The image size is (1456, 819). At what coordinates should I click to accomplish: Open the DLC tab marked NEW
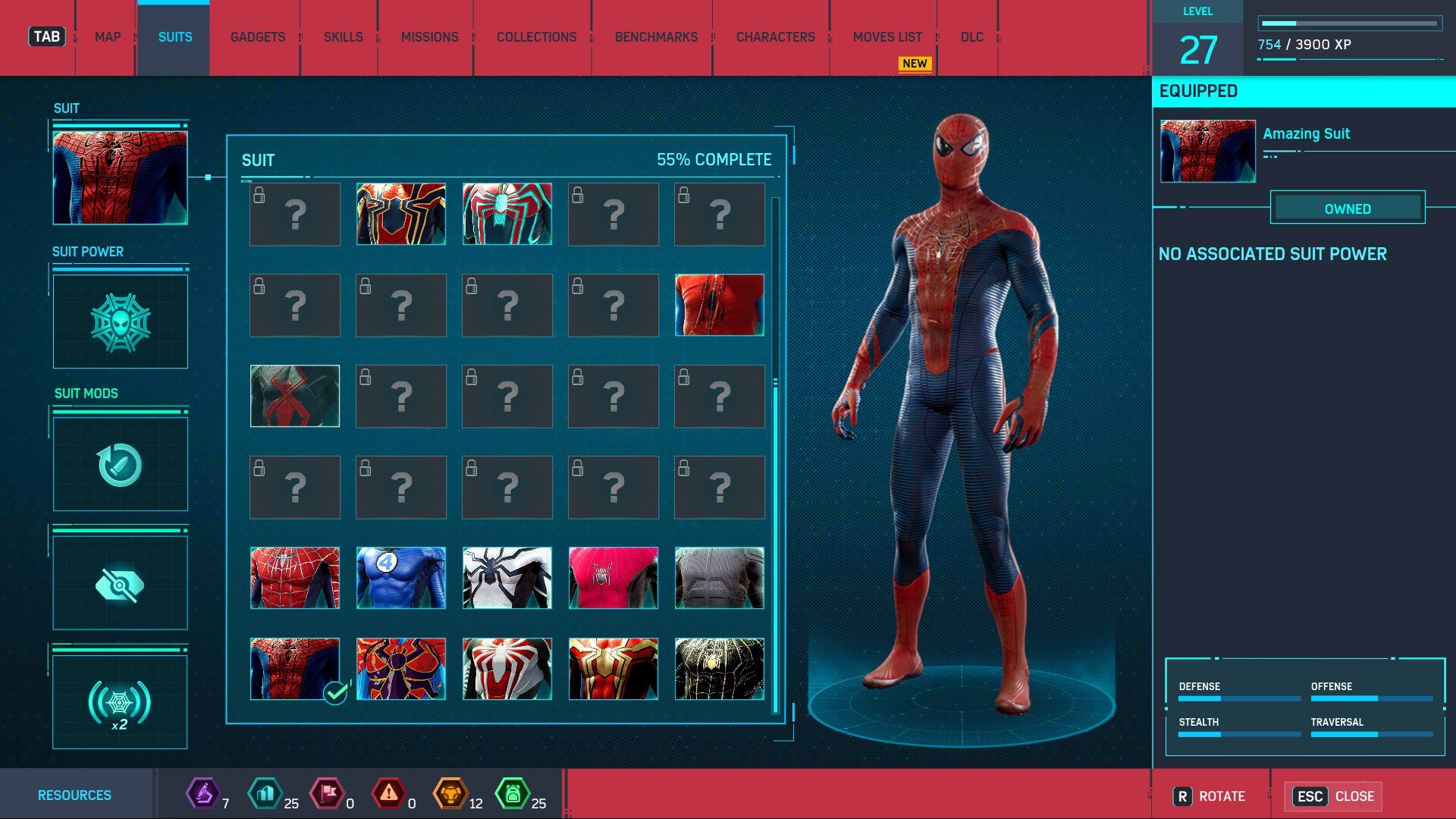click(x=971, y=36)
